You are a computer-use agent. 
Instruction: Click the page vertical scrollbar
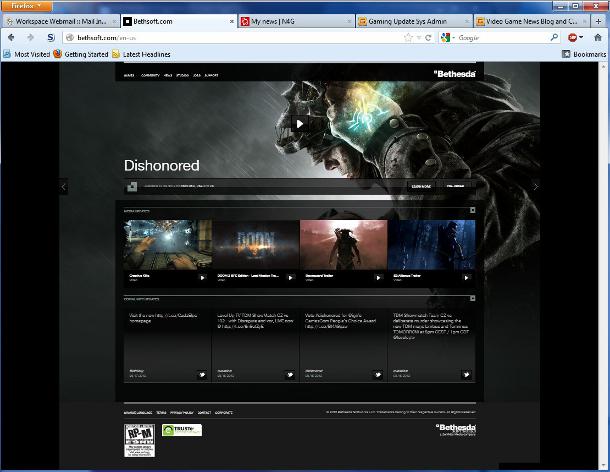(602, 265)
